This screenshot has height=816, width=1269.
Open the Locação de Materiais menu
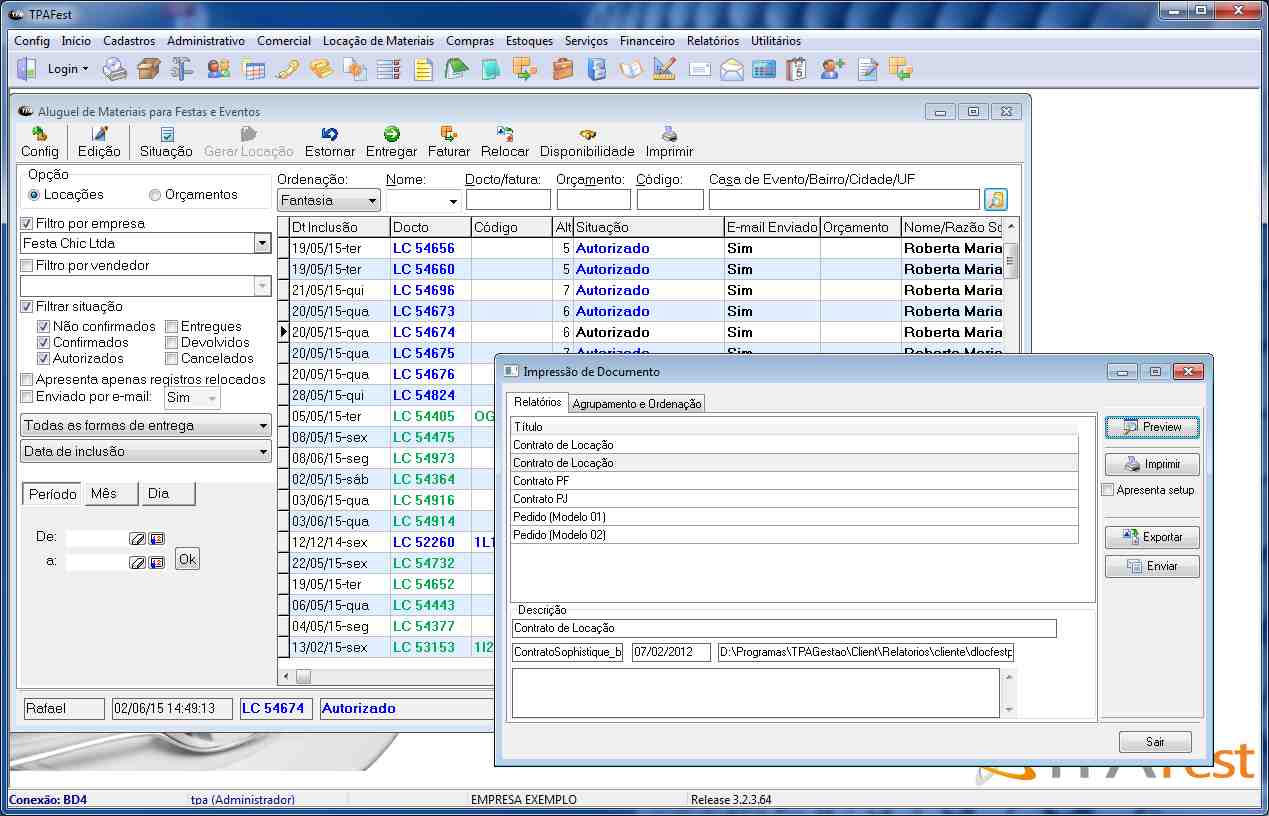(x=378, y=41)
